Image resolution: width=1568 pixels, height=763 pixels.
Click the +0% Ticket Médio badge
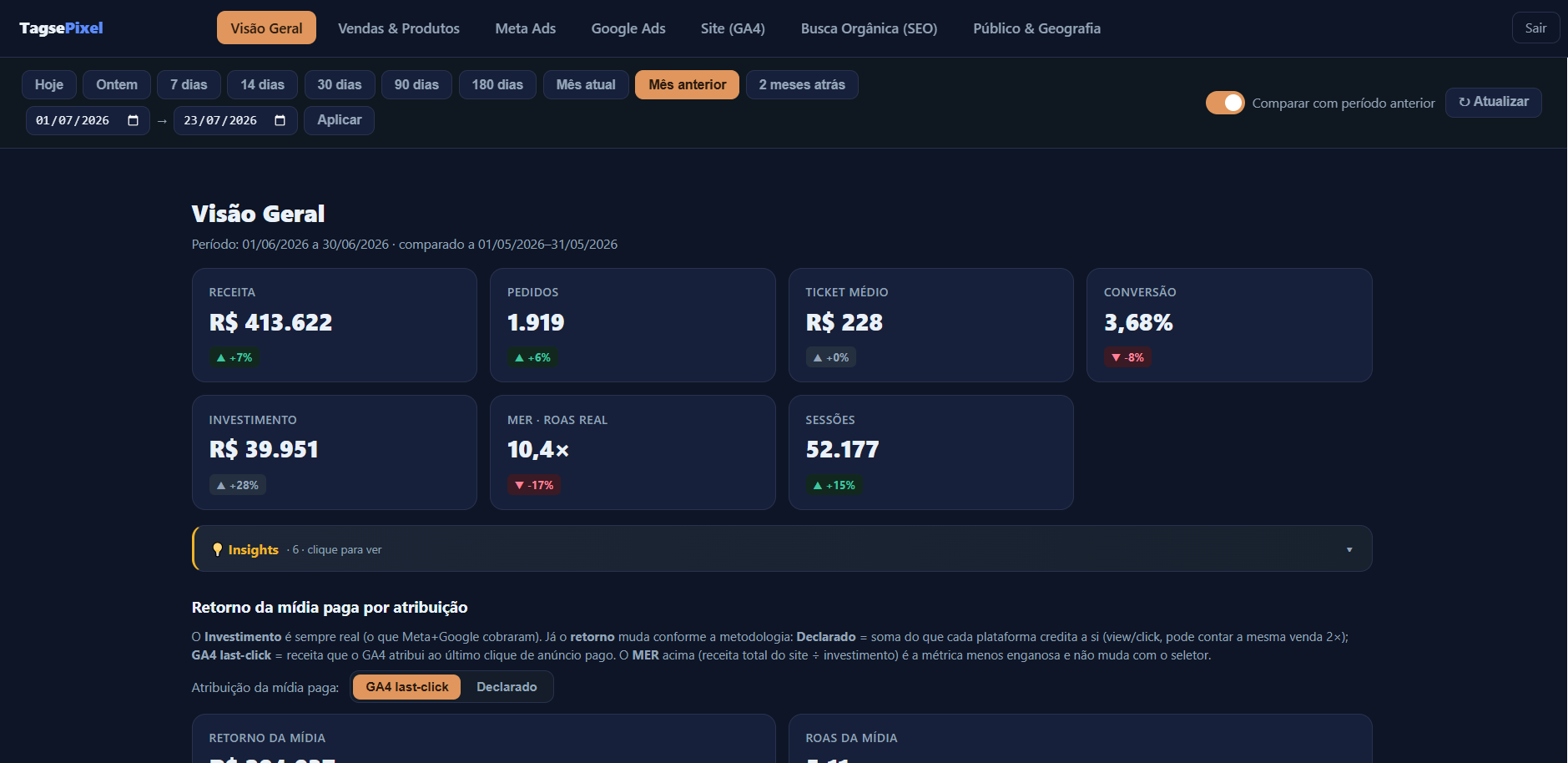pyautogui.click(x=831, y=357)
